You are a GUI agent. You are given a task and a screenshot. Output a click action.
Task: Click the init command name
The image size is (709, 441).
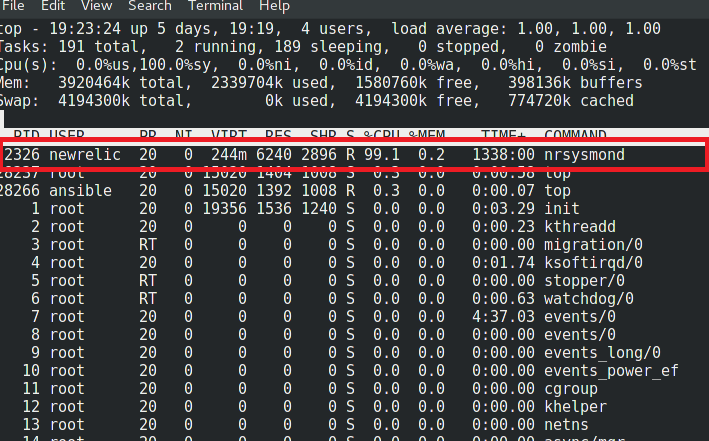(x=562, y=209)
